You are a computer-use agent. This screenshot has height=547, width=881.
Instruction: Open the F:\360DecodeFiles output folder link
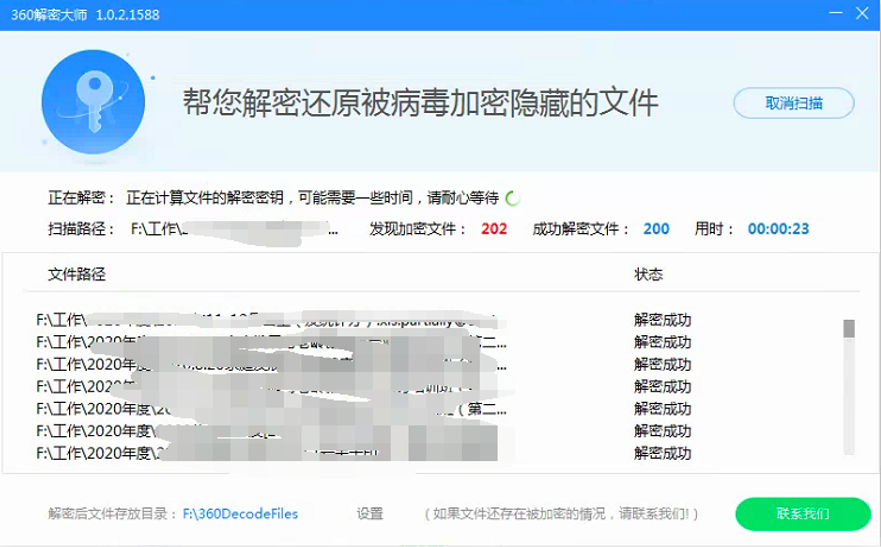[x=240, y=514]
